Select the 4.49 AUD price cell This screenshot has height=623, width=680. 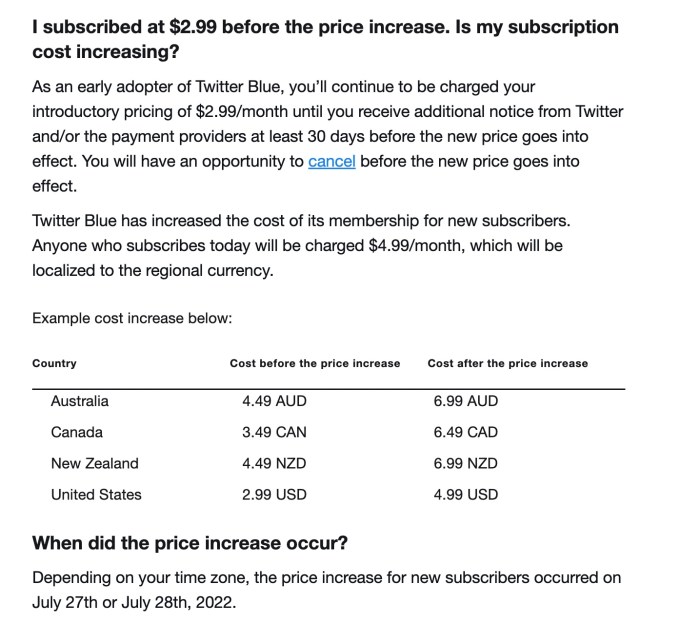[x=274, y=401]
